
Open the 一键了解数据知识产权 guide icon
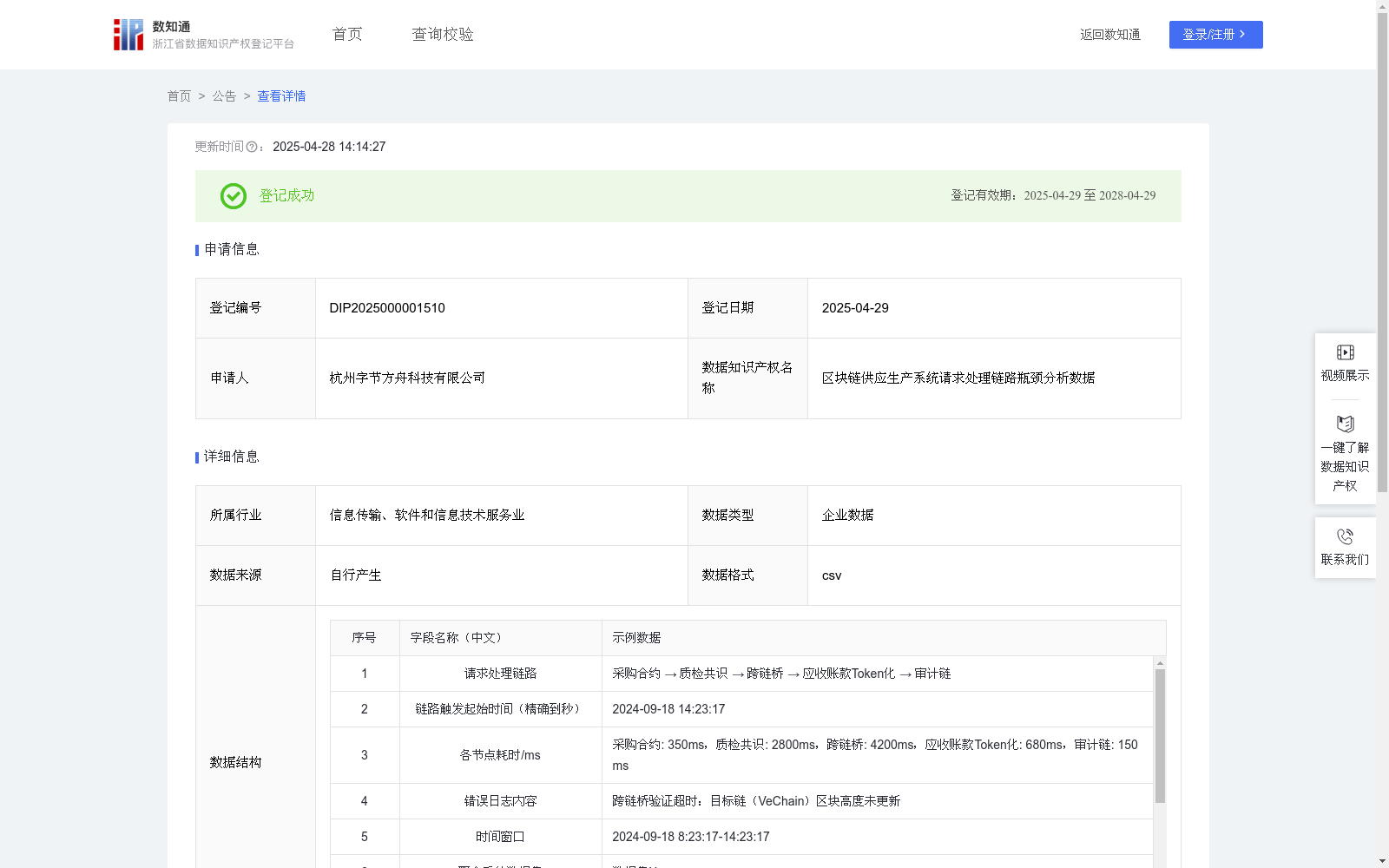[1345, 424]
